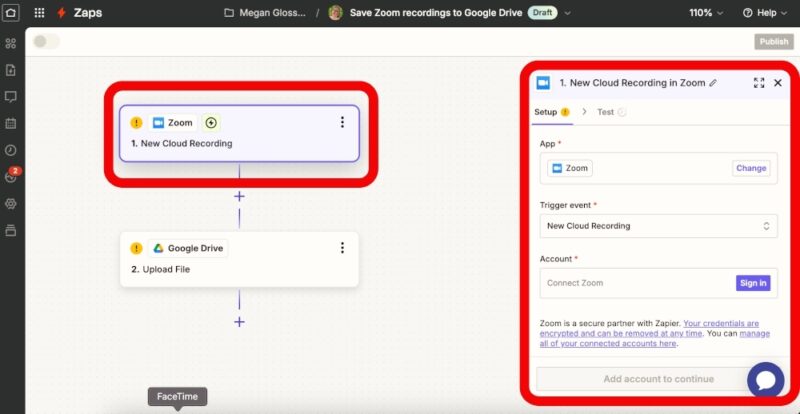Click the Zaps lightning bolt logo

tap(62, 13)
